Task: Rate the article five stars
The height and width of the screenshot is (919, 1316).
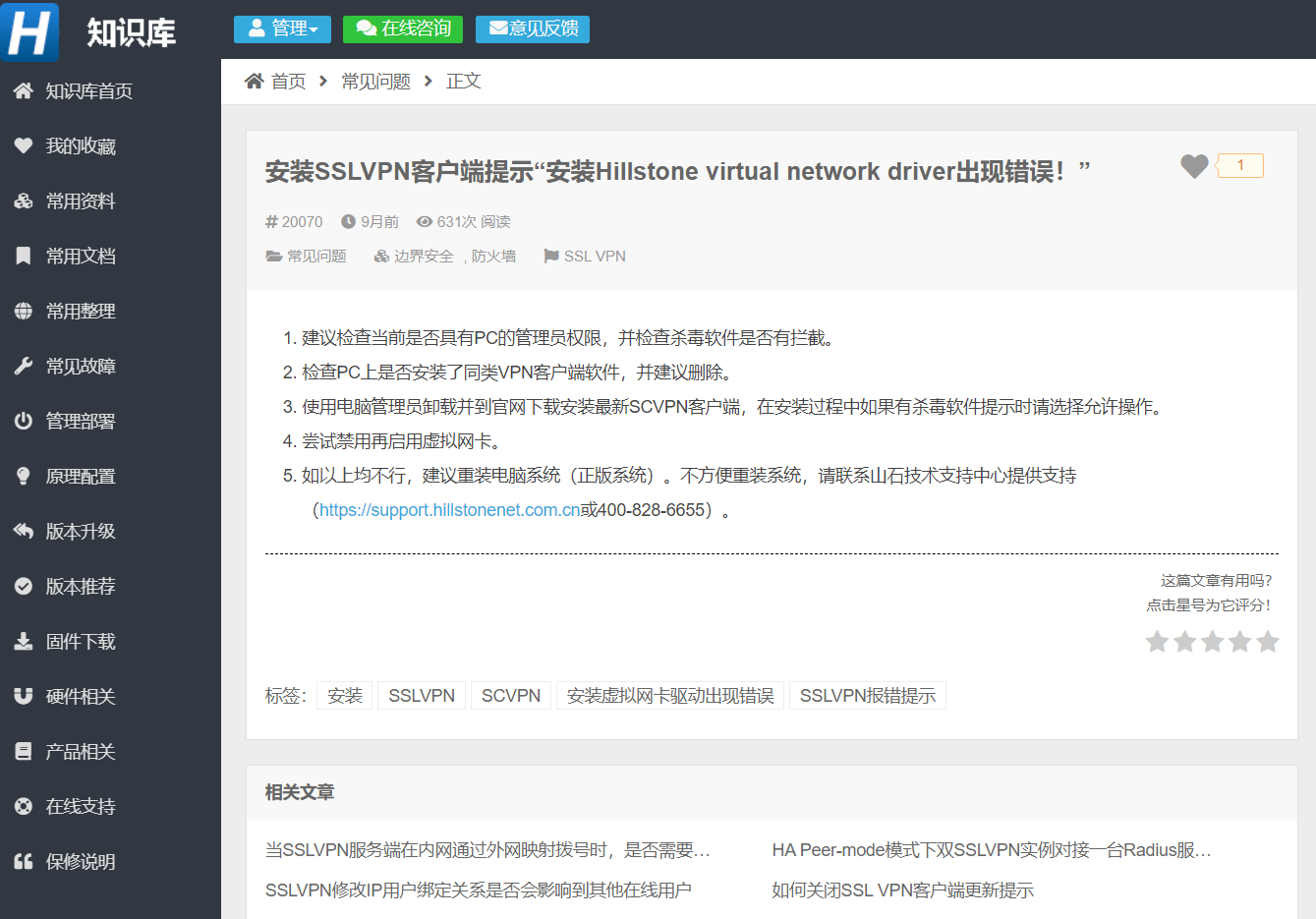Action: click(1268, 641)
